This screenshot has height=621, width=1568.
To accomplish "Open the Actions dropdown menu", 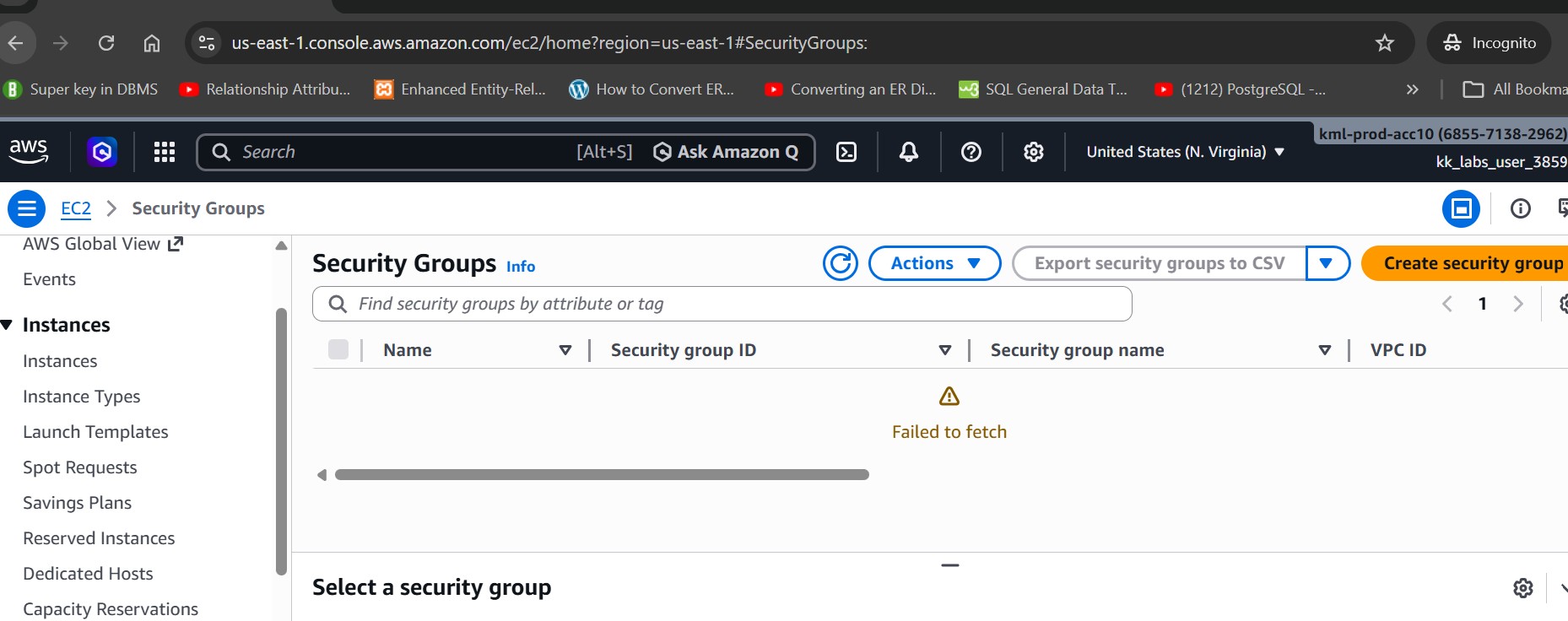I will [935, 263].
